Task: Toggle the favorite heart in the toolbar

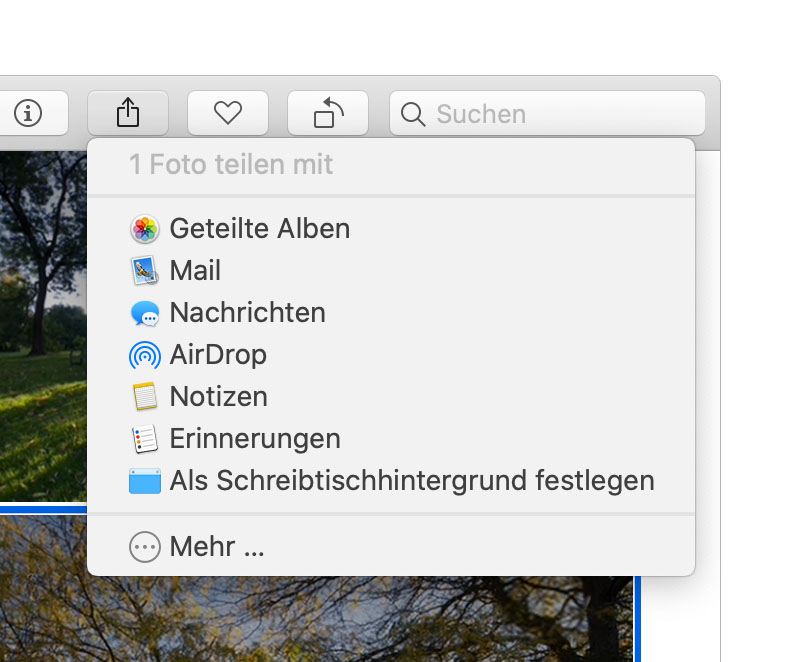Action: tap(228, 113)
